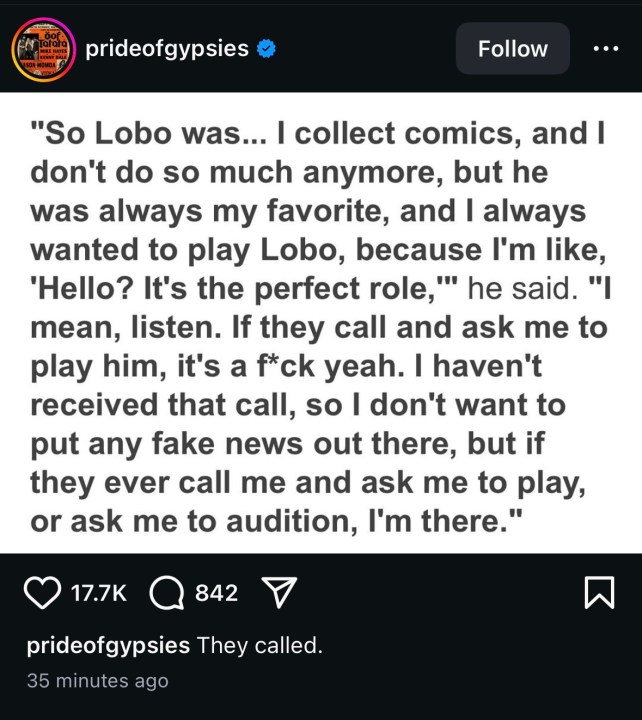Share the post using the paper plane icon
The height and width of the screenshot is (720, 642).
[273, 593]
